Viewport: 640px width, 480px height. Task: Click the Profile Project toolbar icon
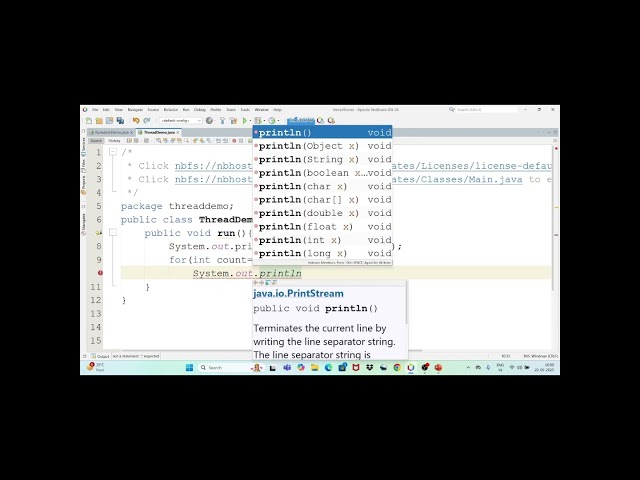coord(271,121)
